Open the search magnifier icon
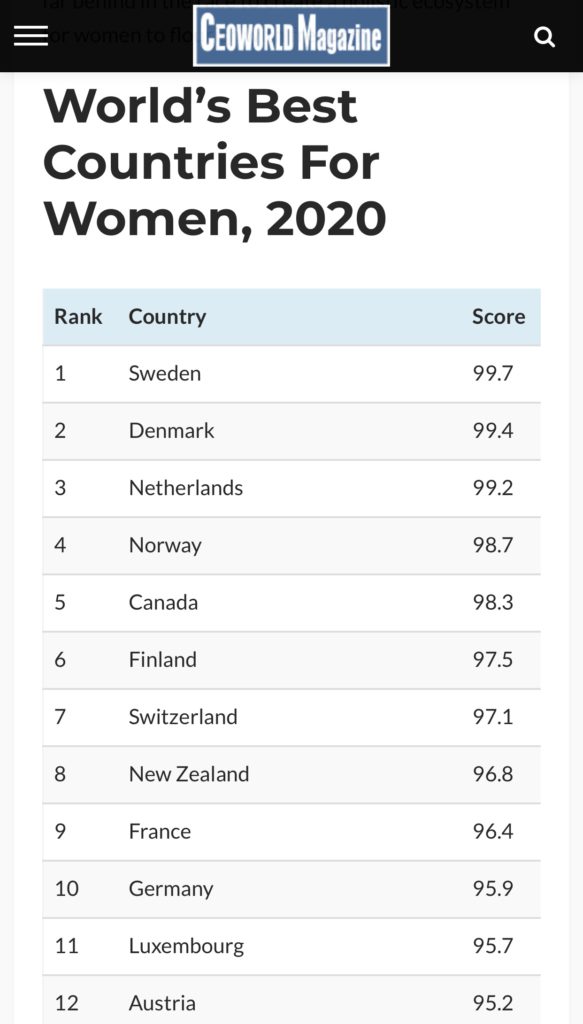Image resolution: width=583 pixels, height=1024 pixels. [x=544, y=37]
